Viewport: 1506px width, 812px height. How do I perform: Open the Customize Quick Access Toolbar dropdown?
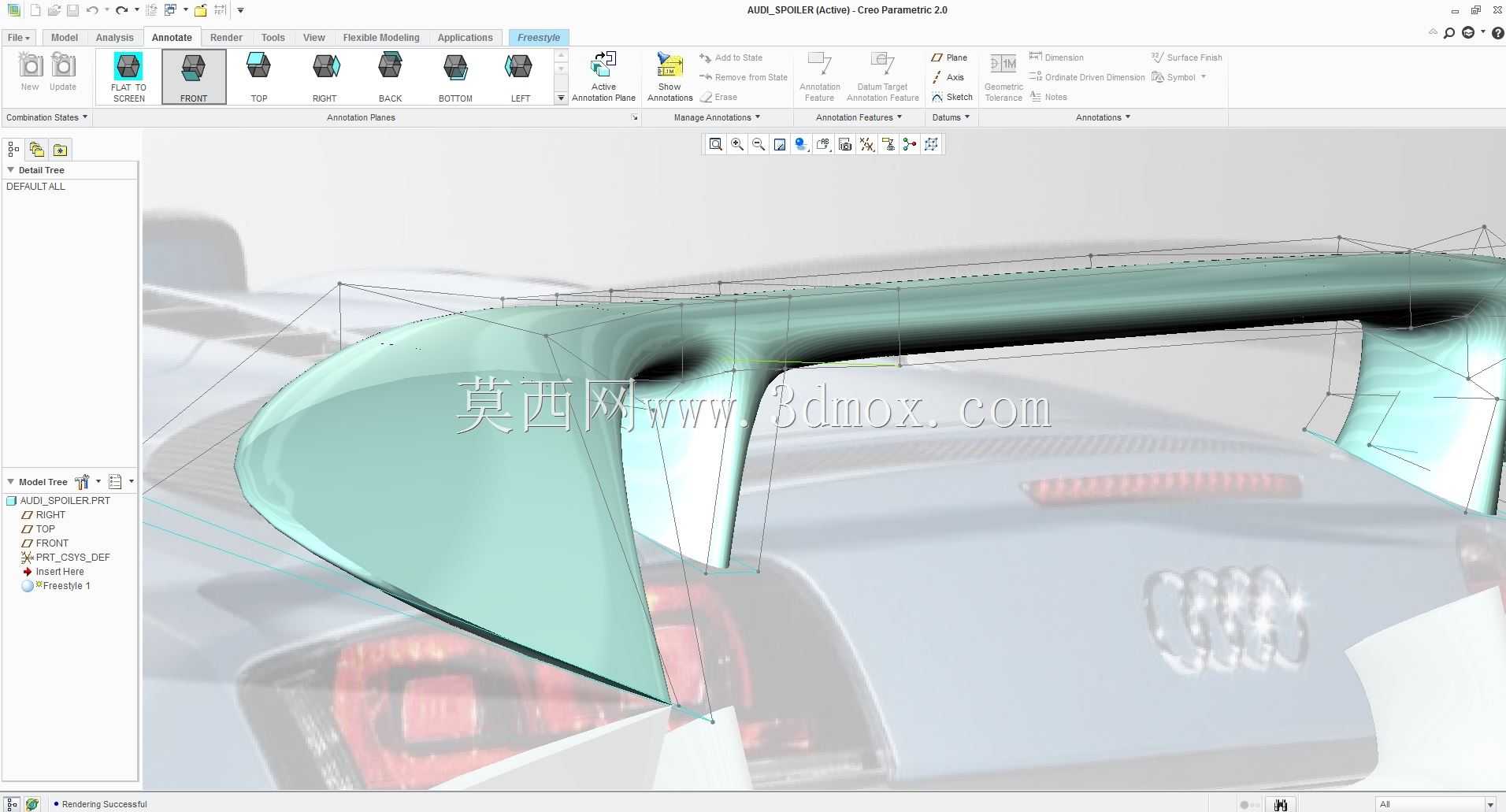click(240, 10)
